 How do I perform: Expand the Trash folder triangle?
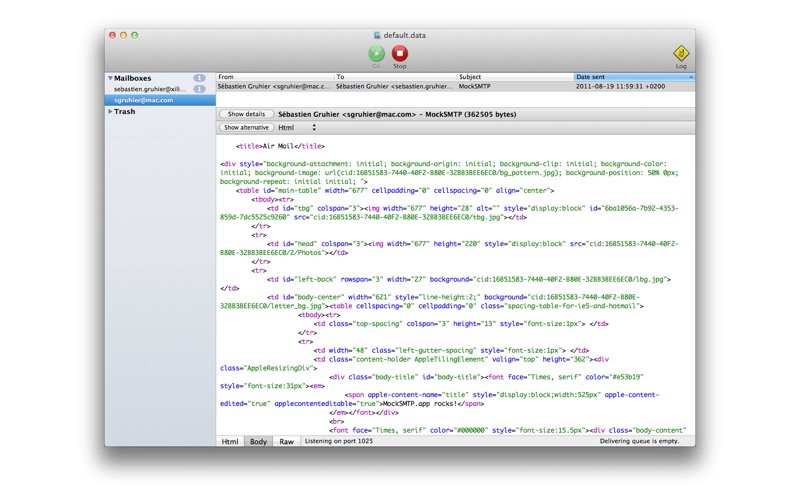pos(110,111)
